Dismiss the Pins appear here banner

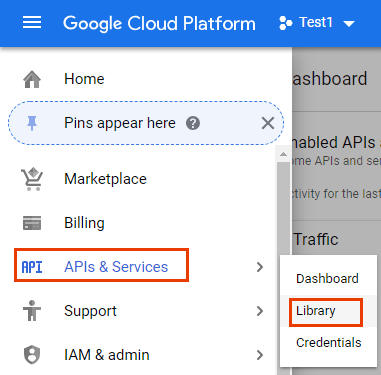pyautogui.click(x=268, y=123)
